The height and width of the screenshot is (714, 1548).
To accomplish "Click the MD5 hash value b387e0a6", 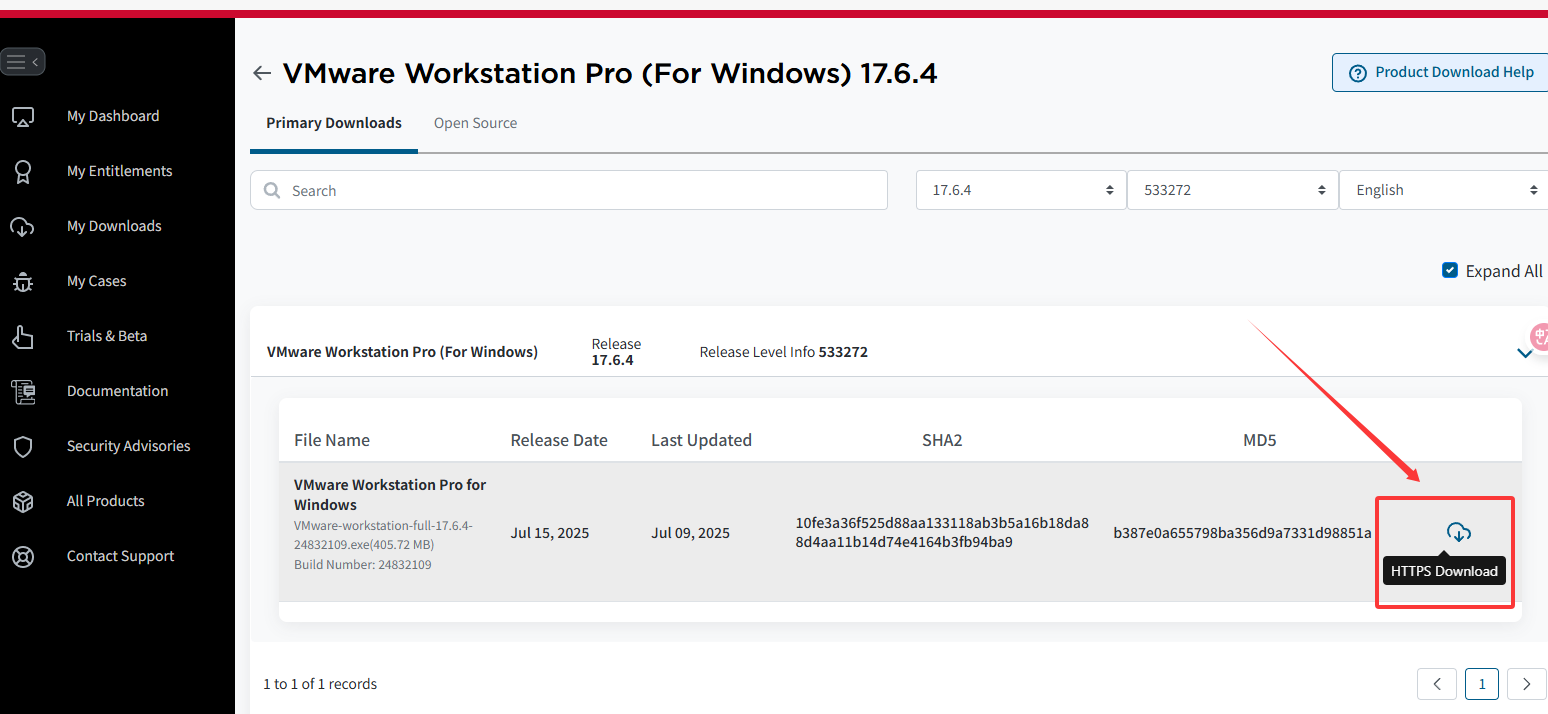I will coord(1243,533).
